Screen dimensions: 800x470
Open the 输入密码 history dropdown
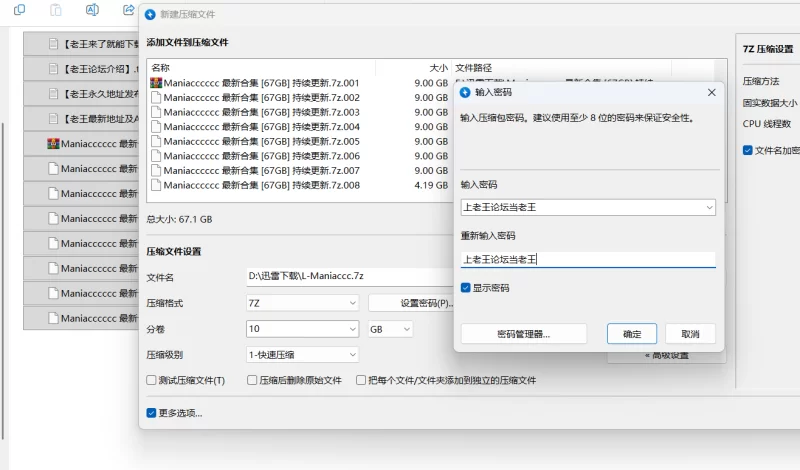tap(709, 207)
